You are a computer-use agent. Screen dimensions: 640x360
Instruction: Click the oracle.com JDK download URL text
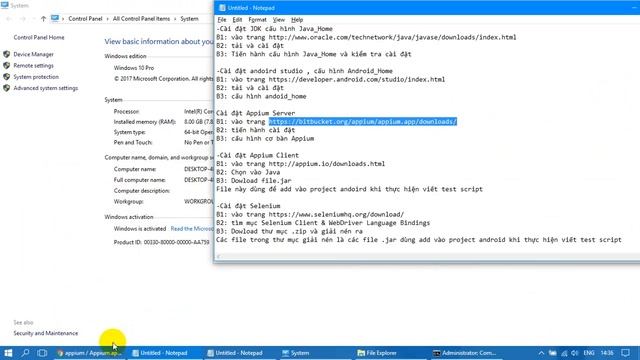tap(392, 37)
